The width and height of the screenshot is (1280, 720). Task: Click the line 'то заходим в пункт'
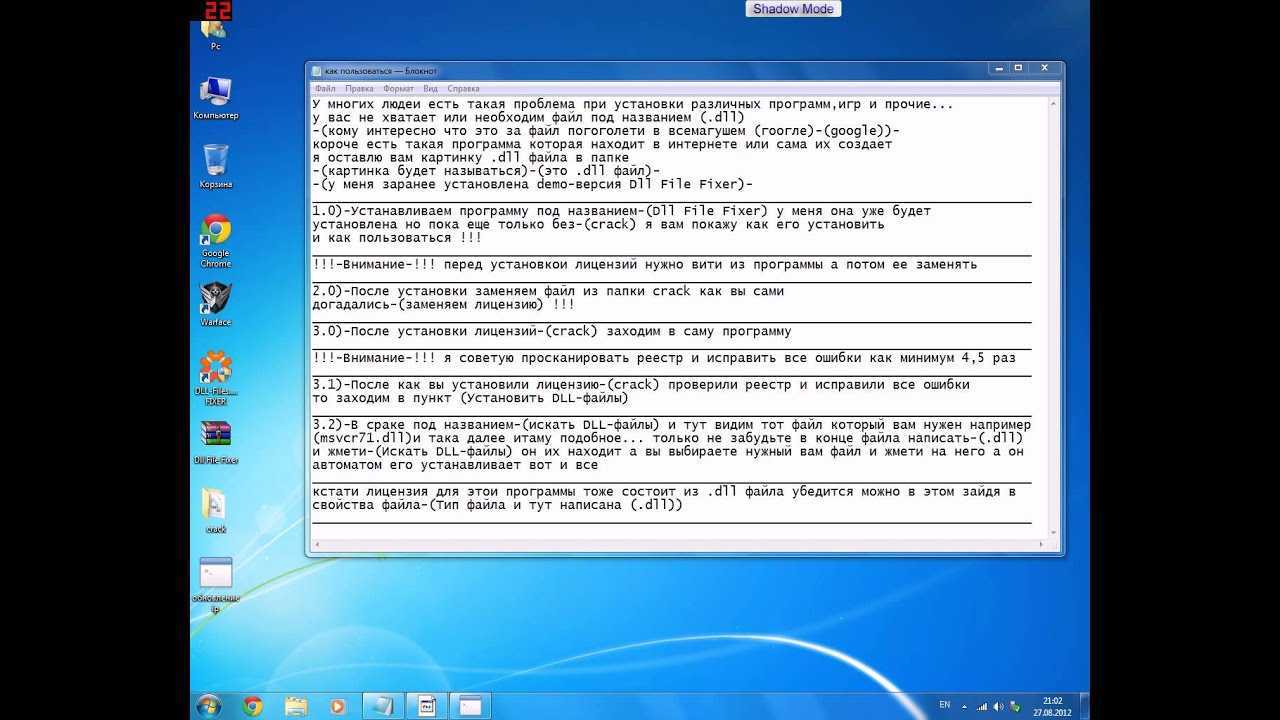coord(470,398)
